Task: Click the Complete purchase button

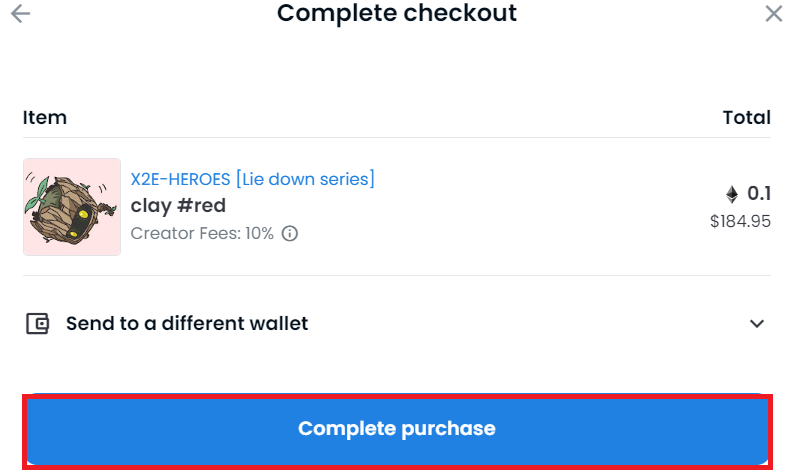Action: click(397, 429)
